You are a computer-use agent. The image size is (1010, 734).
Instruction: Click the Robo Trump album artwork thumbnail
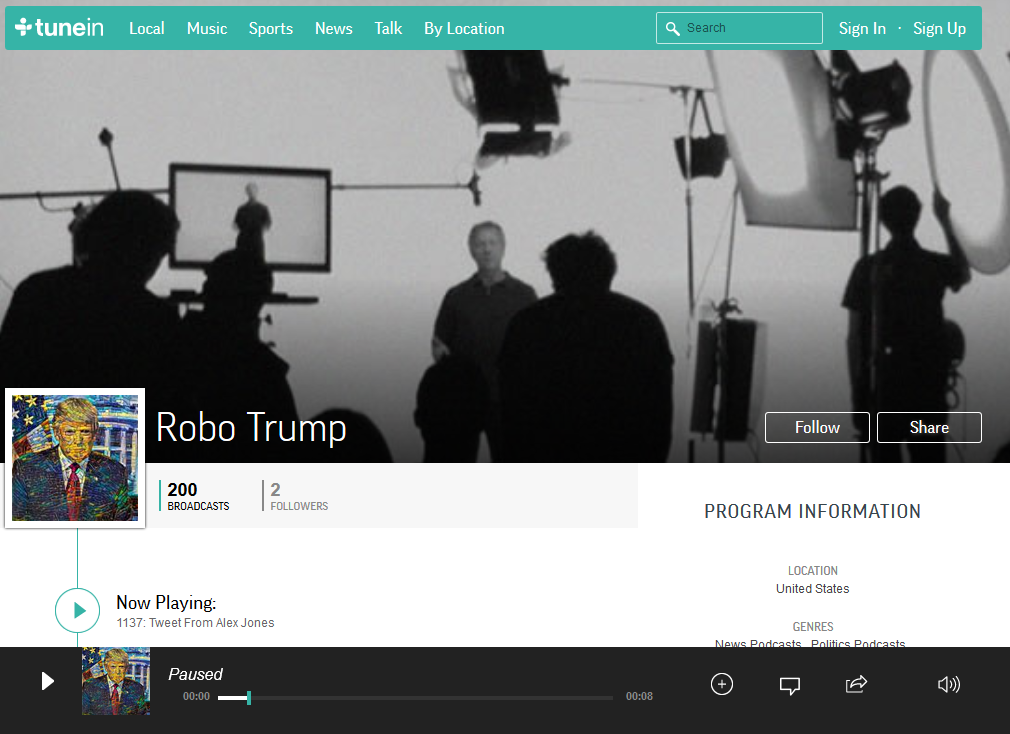[75, 457]
